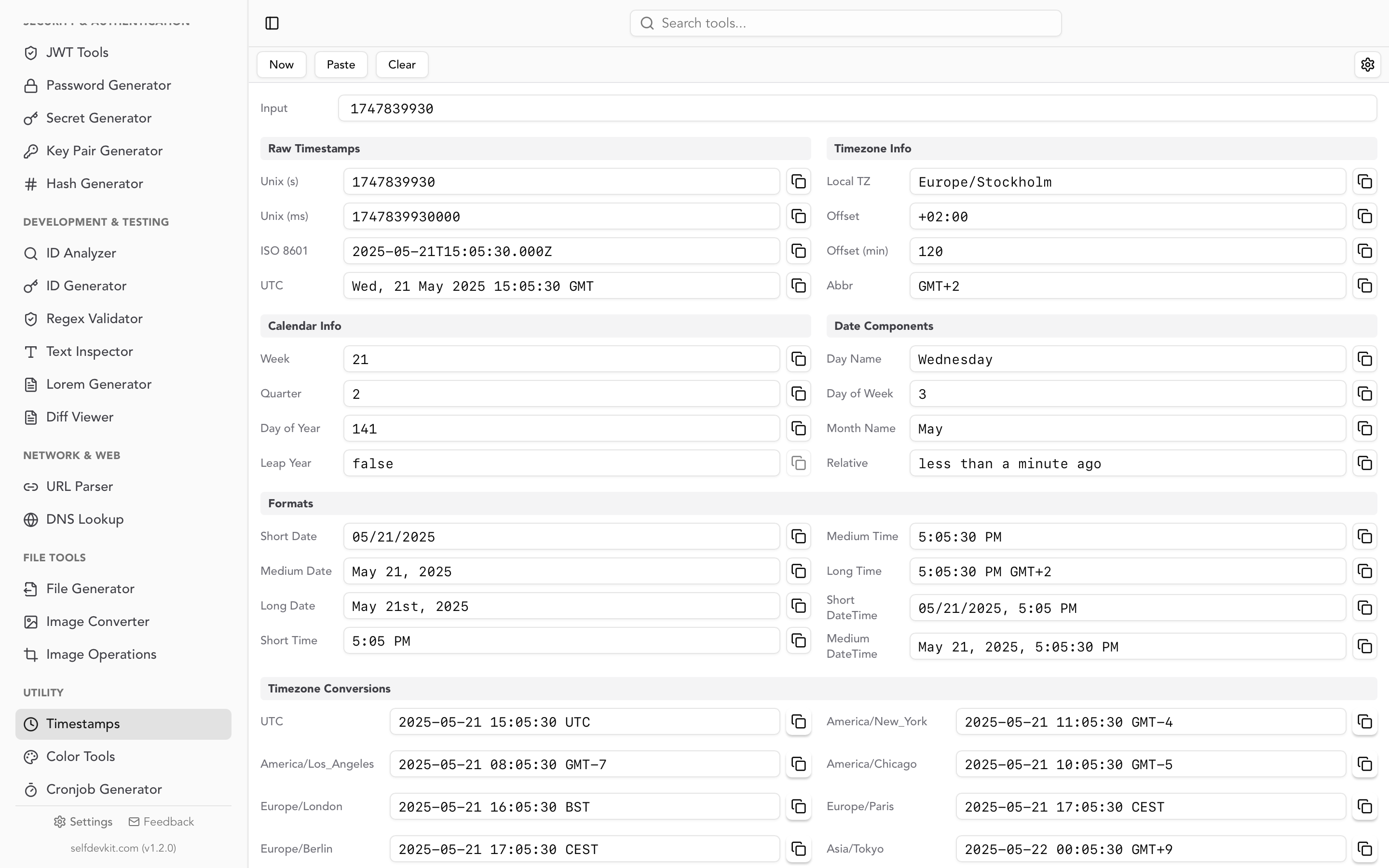Copy the Offset +02:00 value
This screenshot has width=1389, height=868.
[x=1364, y=217]
